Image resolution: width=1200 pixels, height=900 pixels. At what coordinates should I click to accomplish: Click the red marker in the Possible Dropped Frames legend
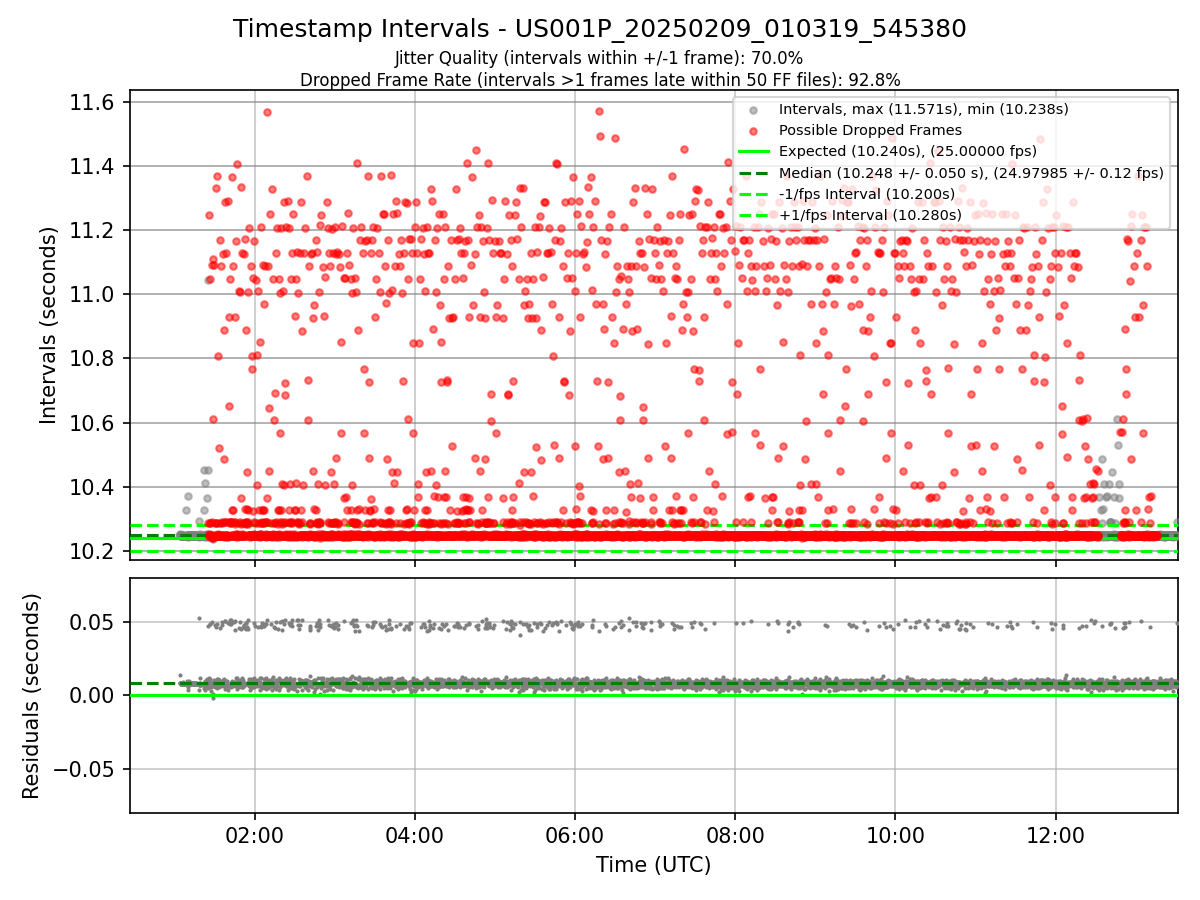[x=755, y=131]
